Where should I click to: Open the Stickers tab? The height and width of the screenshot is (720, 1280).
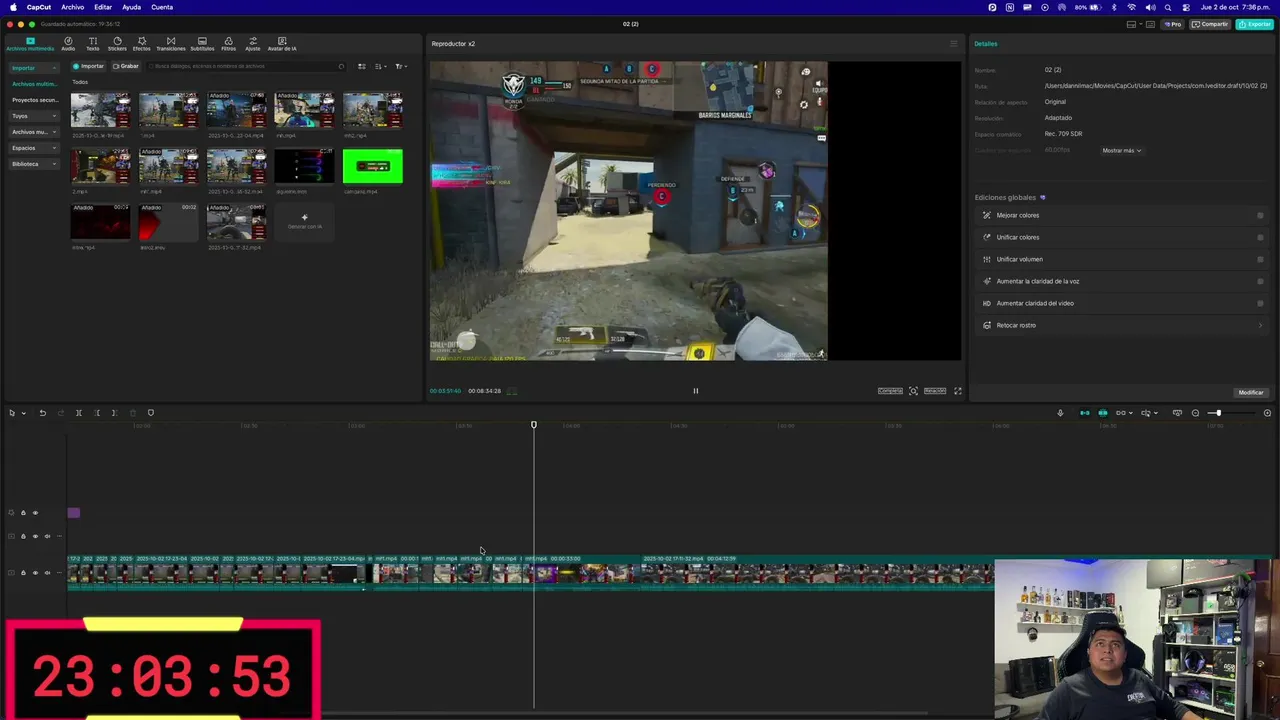(117, 44)
